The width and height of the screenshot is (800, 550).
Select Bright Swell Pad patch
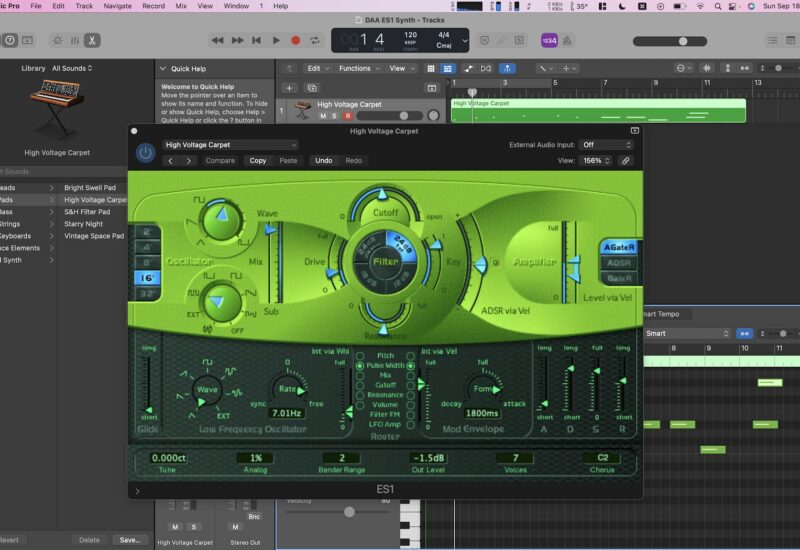[x=90, y=188]
